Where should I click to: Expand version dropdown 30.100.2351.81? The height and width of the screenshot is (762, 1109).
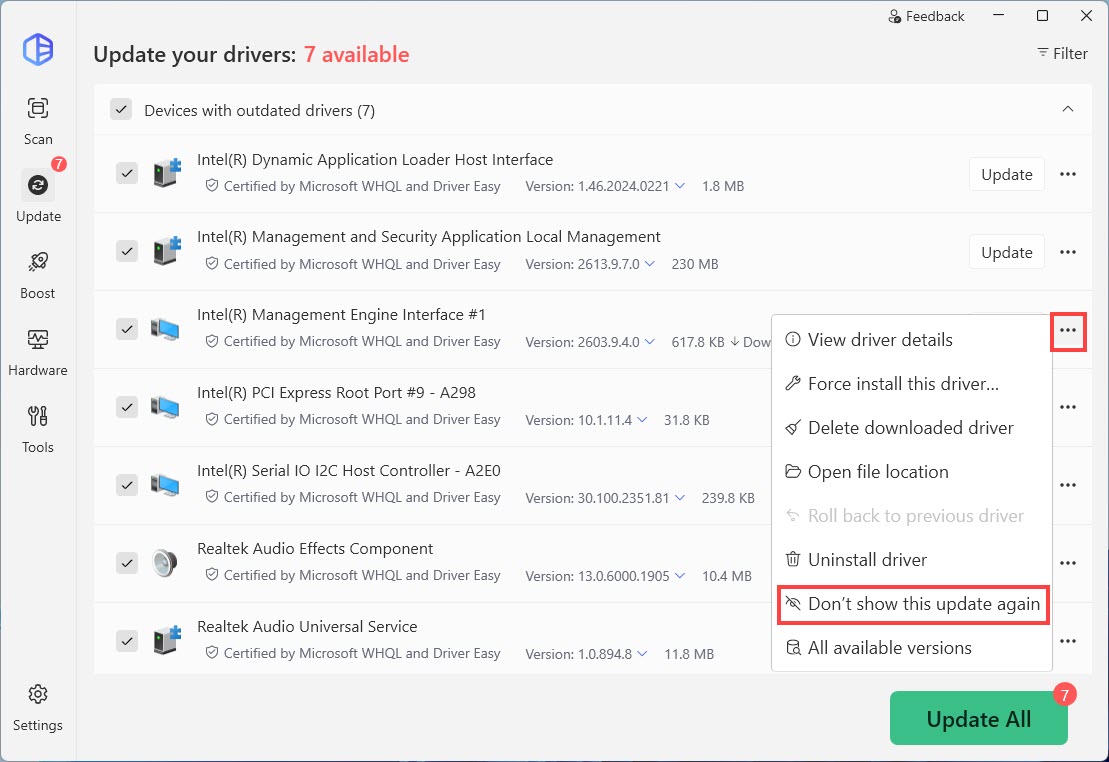click(x=680, y=497)
